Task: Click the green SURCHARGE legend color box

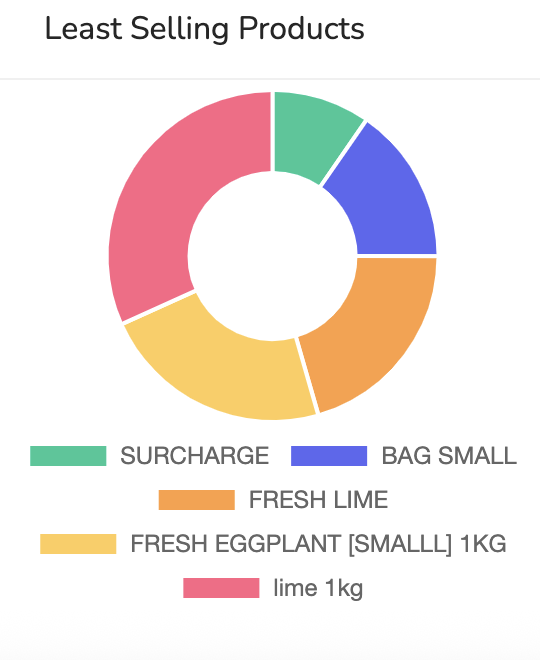Action: click(68, 456)
